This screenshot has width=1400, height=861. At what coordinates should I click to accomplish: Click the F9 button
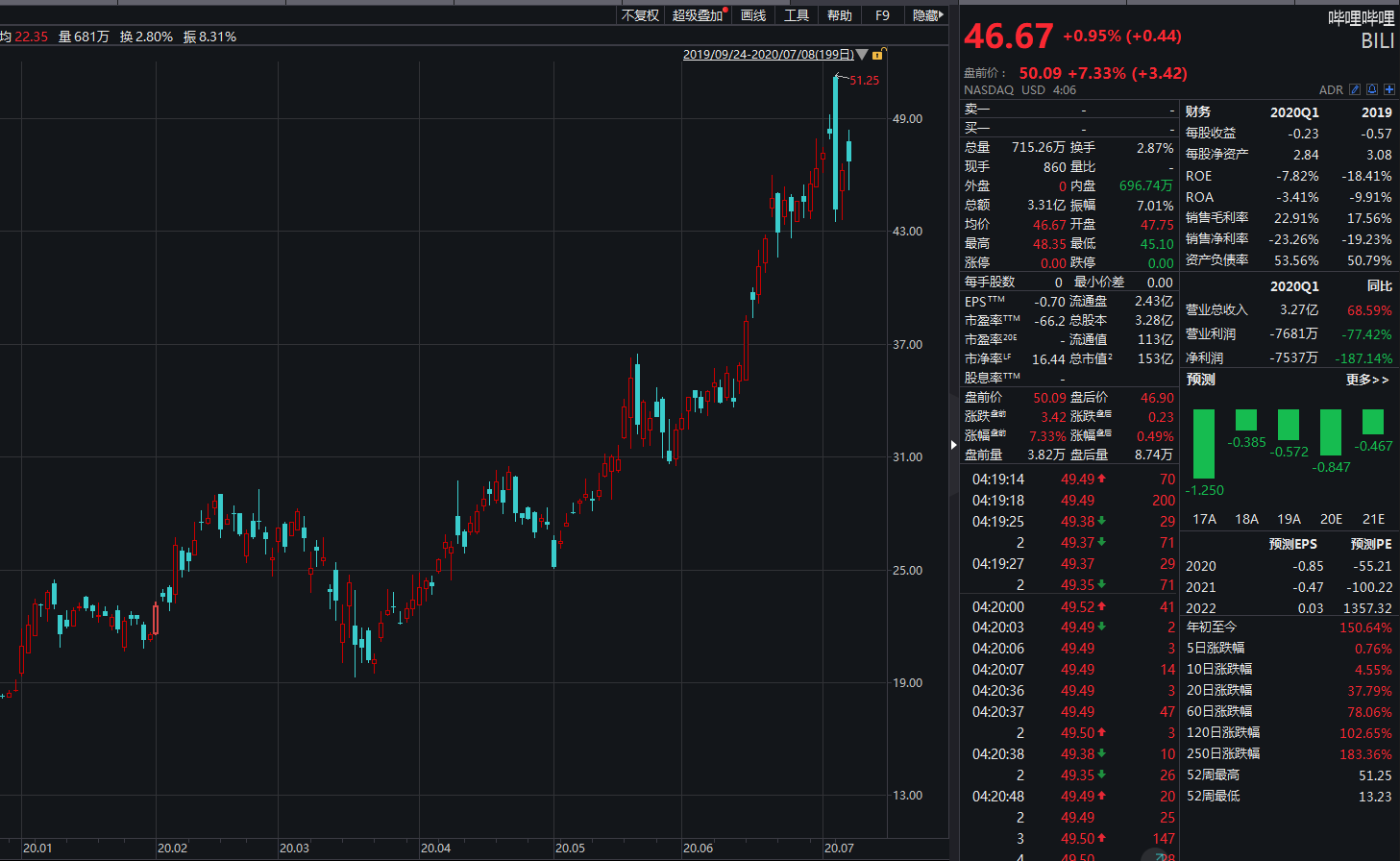(x=883, y=15)
